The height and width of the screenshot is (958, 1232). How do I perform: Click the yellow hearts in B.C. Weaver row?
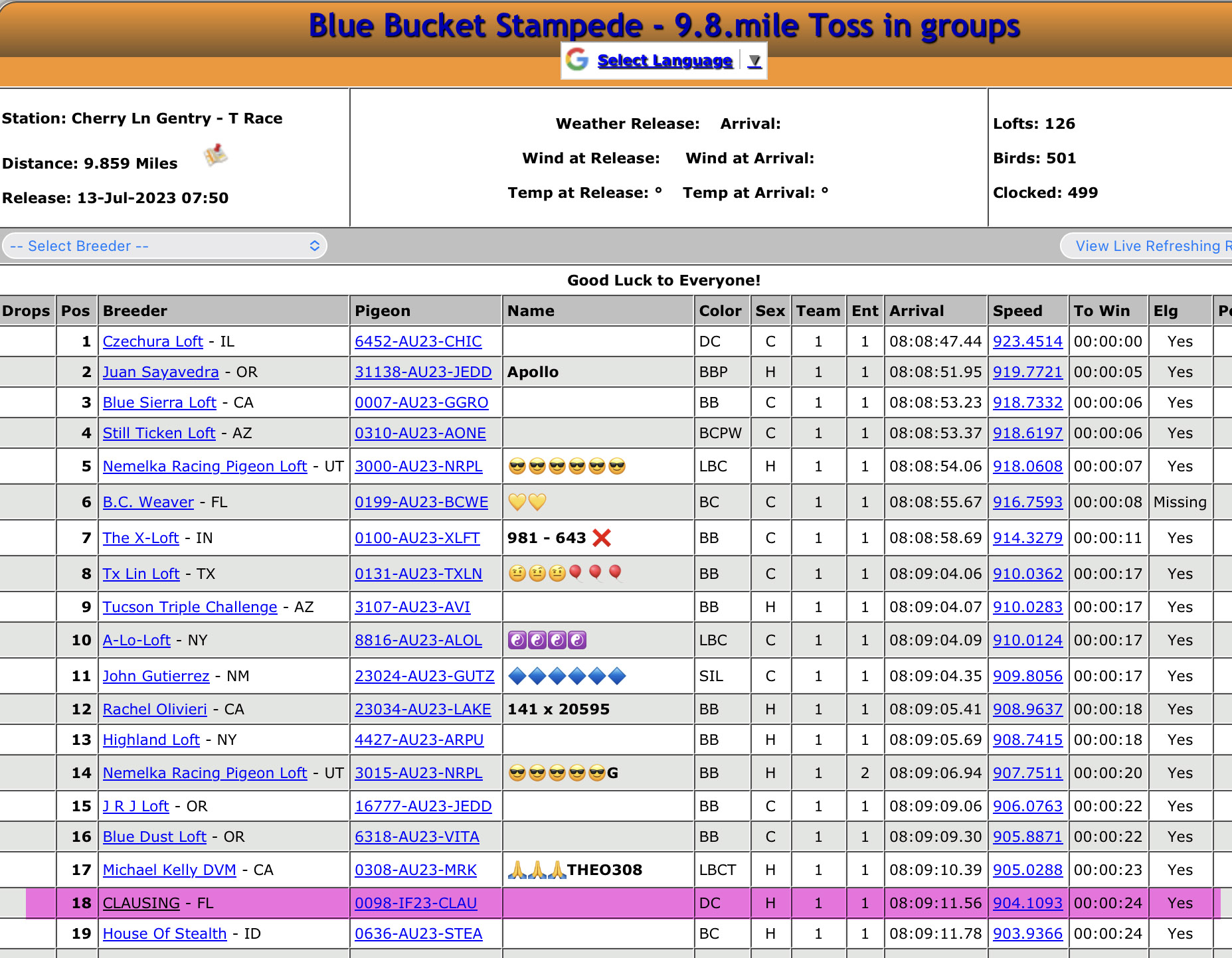527,502
